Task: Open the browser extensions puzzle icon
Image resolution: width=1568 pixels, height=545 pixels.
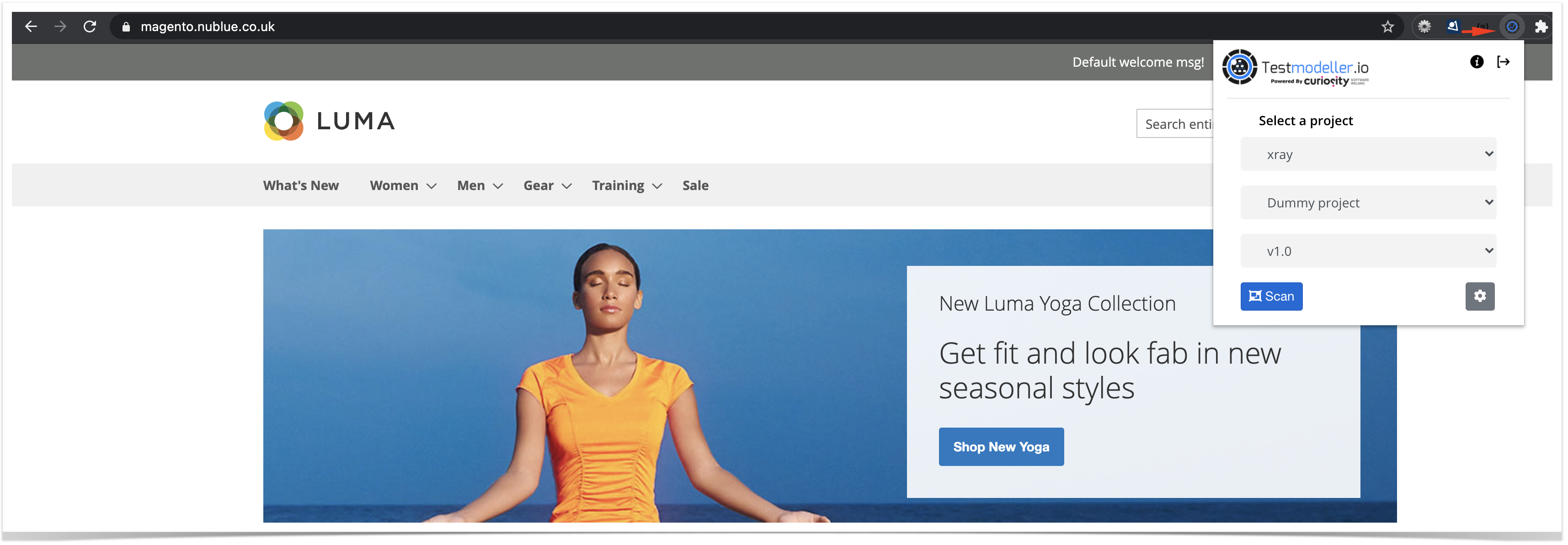Action: pos(1541,27)
